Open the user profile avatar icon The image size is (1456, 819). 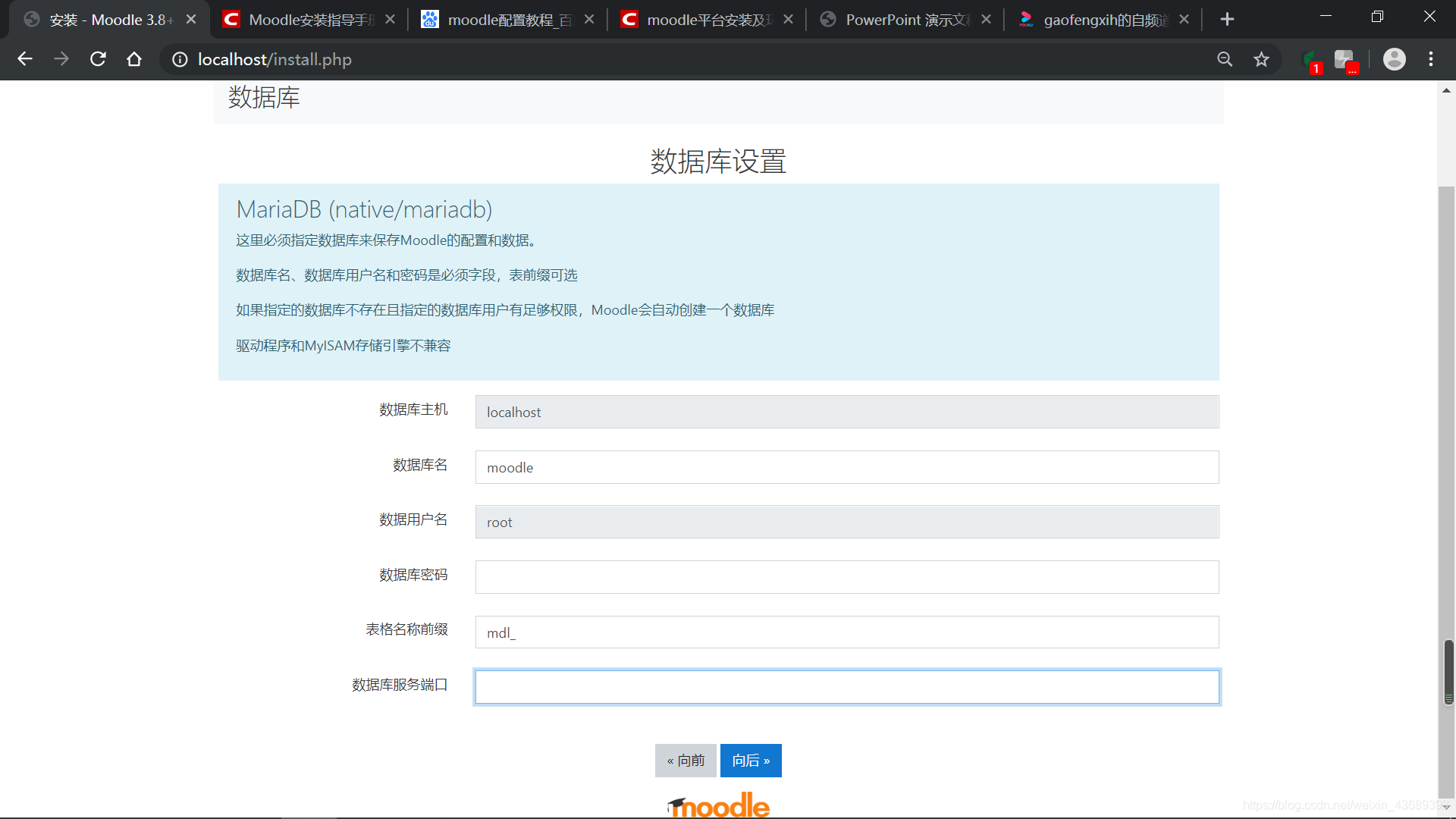pos(1394,59)
